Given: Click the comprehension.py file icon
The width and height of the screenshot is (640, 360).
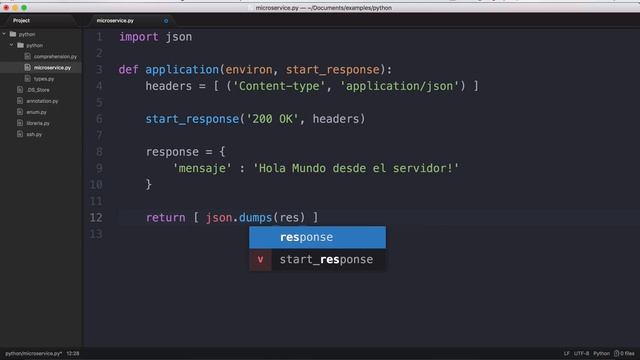Looking at the screenshot, I should (27, 56).
